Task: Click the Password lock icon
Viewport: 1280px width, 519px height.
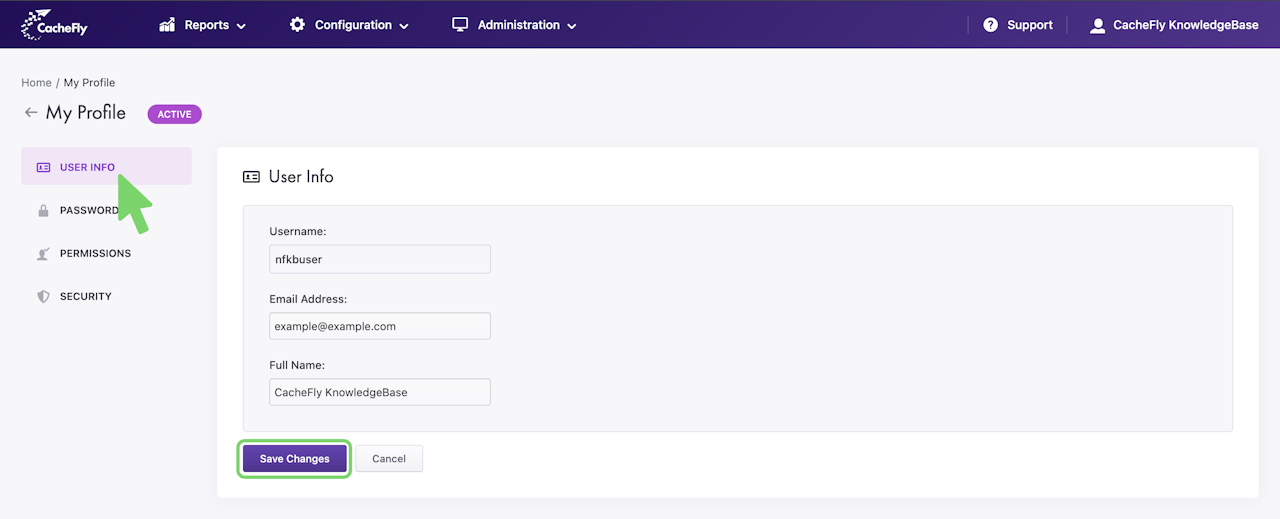Action: pos(43,211)
